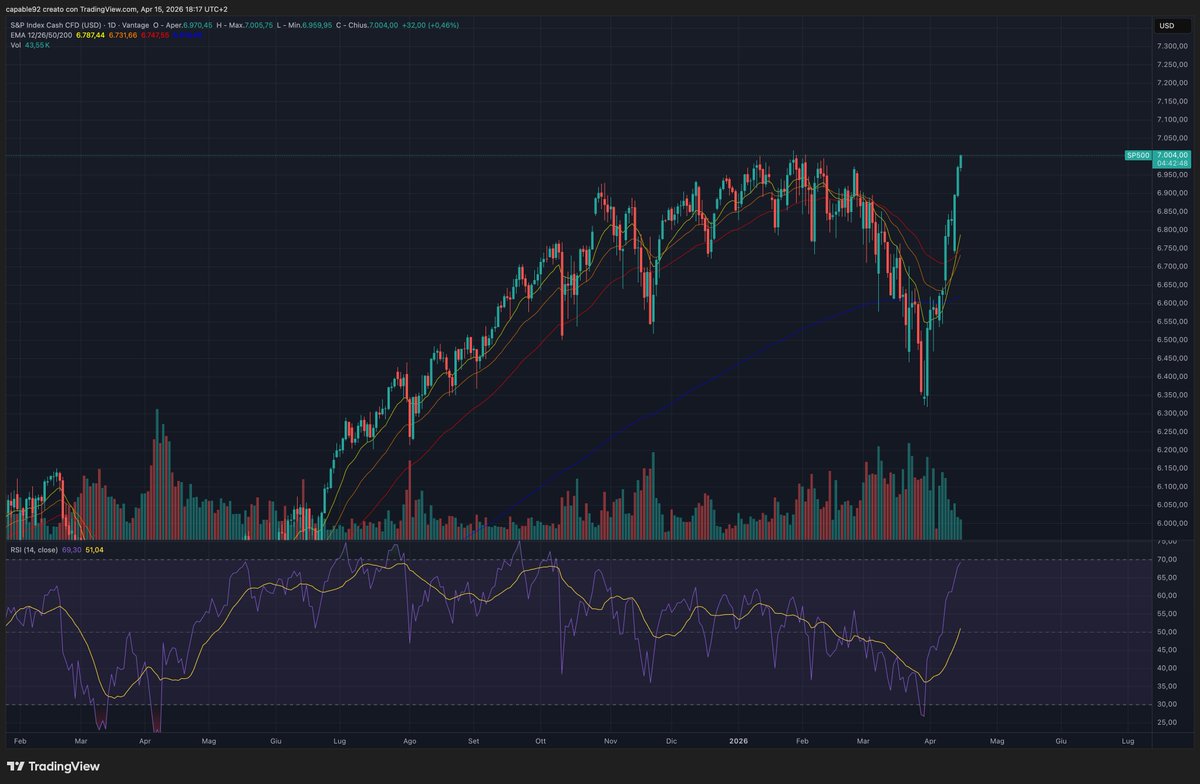The image size is (1200, 784).
Task: Click the Nov month label on the time axis
Action: coord(611,743)
